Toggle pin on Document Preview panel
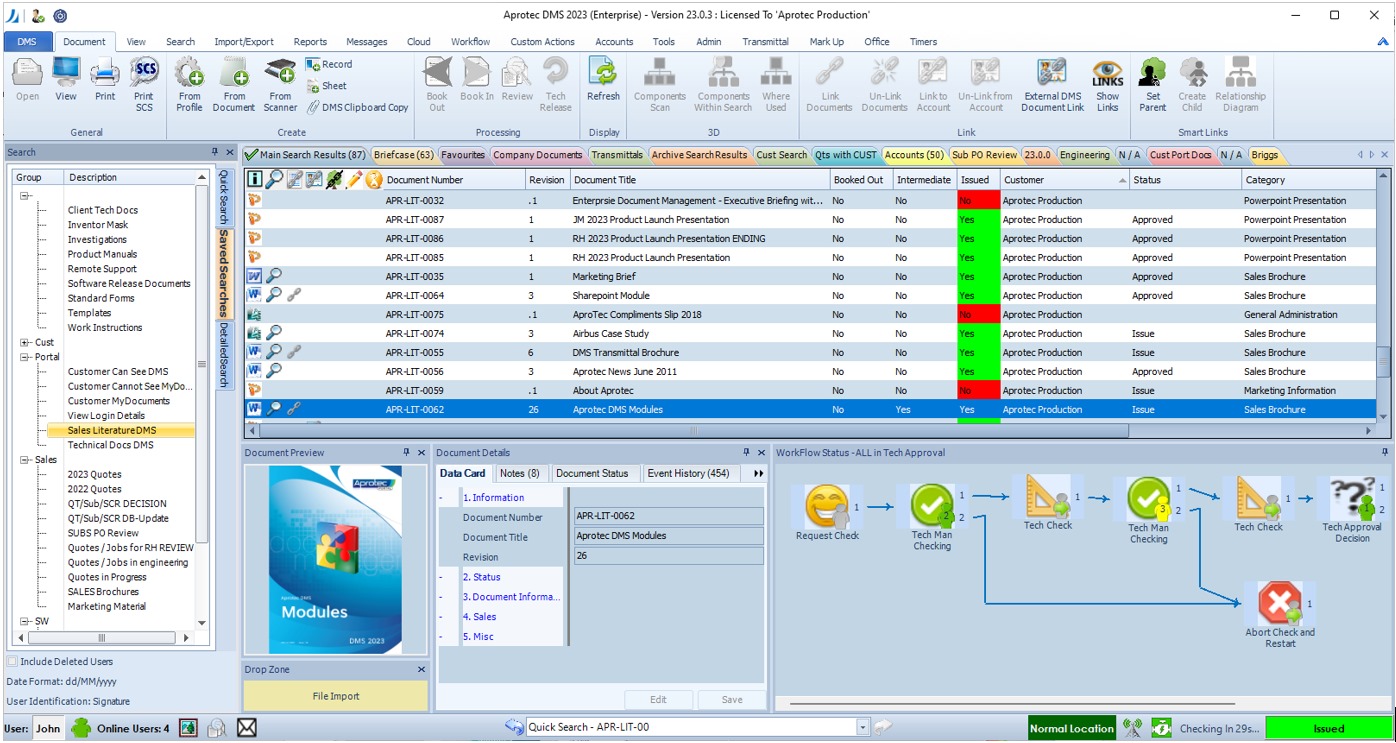The height and width of the screenshot is (743, 1396). (407, 453)
